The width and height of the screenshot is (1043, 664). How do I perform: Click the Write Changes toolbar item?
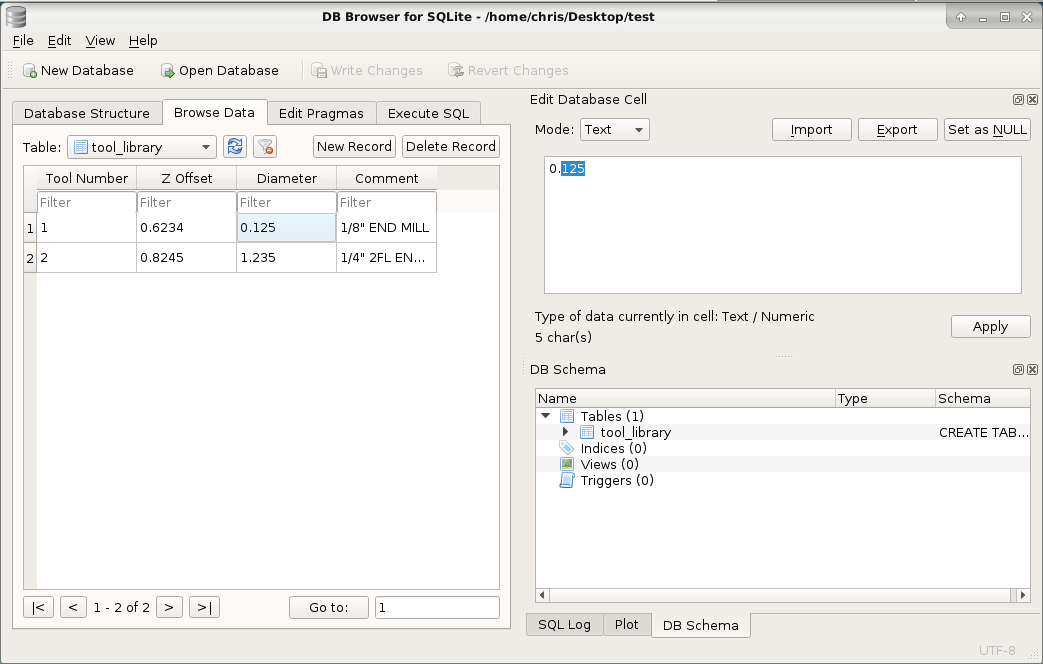pyautogui.click(x=367, y=71)
